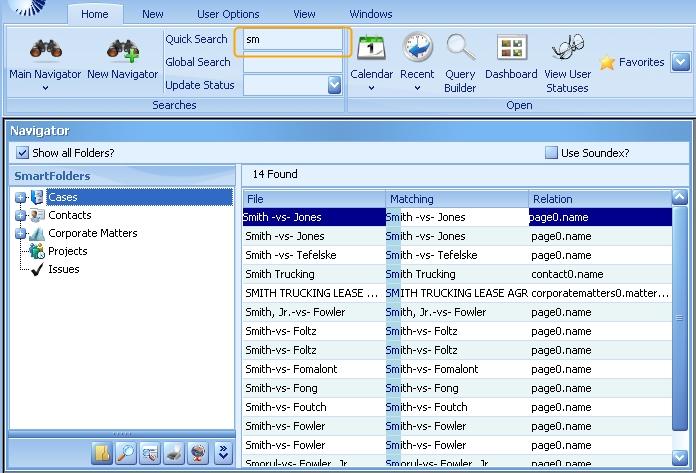Expand the Calendar dropdown arrow
Viewport: 696px width, 473px height.
(x=372, y=88)
